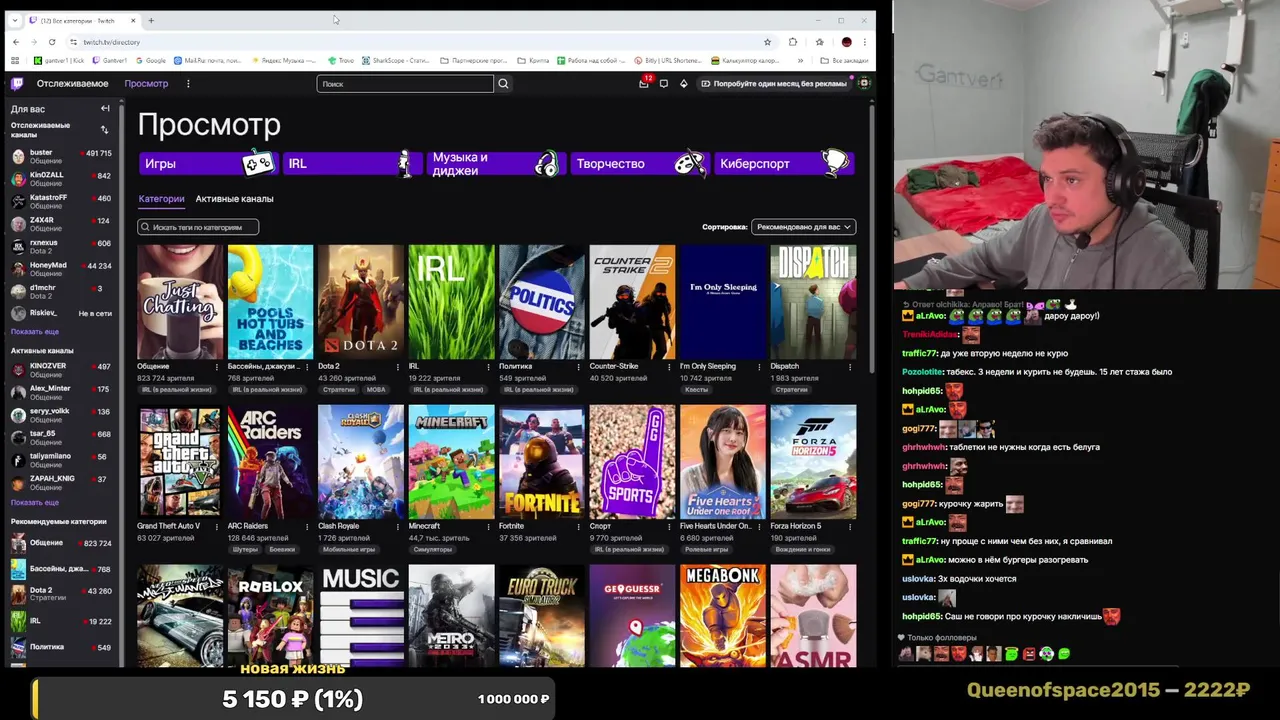
Task: Open the whispers chat bubble icon
Action: click(x=664, y=84)
